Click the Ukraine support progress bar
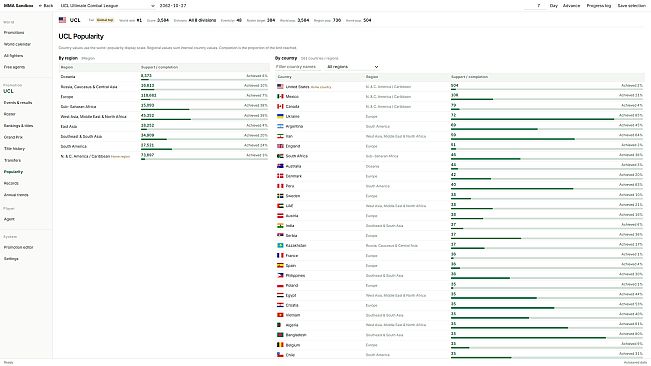The height and width of the screenshot is (366, 651). tap(546, 119)
